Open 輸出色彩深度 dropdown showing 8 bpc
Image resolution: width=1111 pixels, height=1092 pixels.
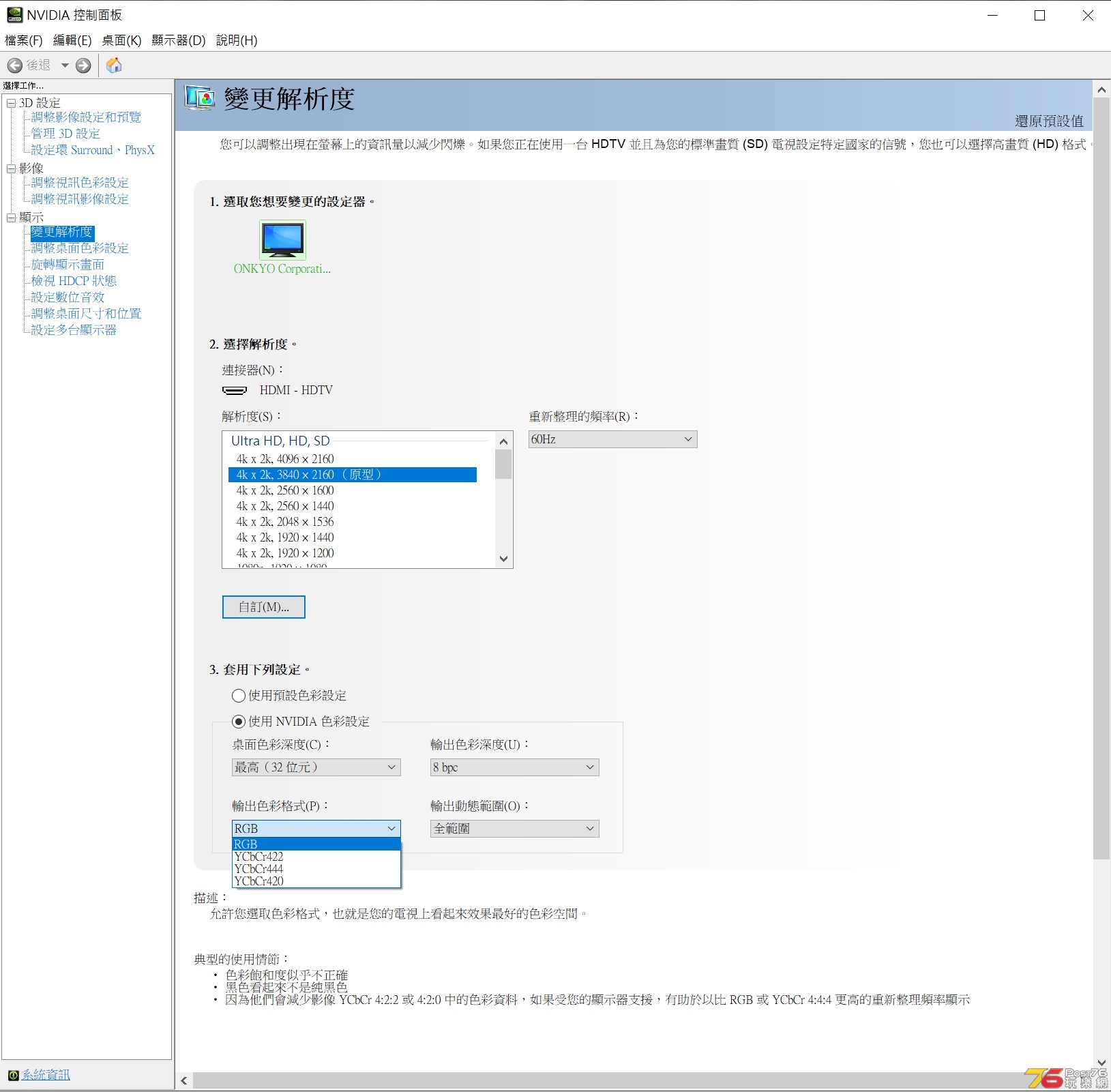(x=515, y=767)
